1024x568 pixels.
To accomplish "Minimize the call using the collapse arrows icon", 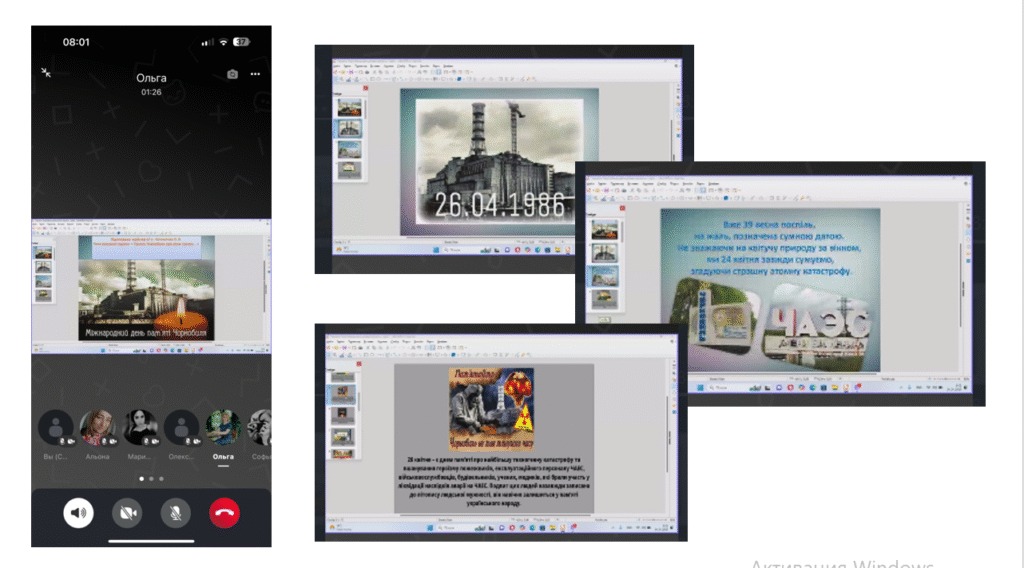I will pyautogui.click(x=46, y=72).
